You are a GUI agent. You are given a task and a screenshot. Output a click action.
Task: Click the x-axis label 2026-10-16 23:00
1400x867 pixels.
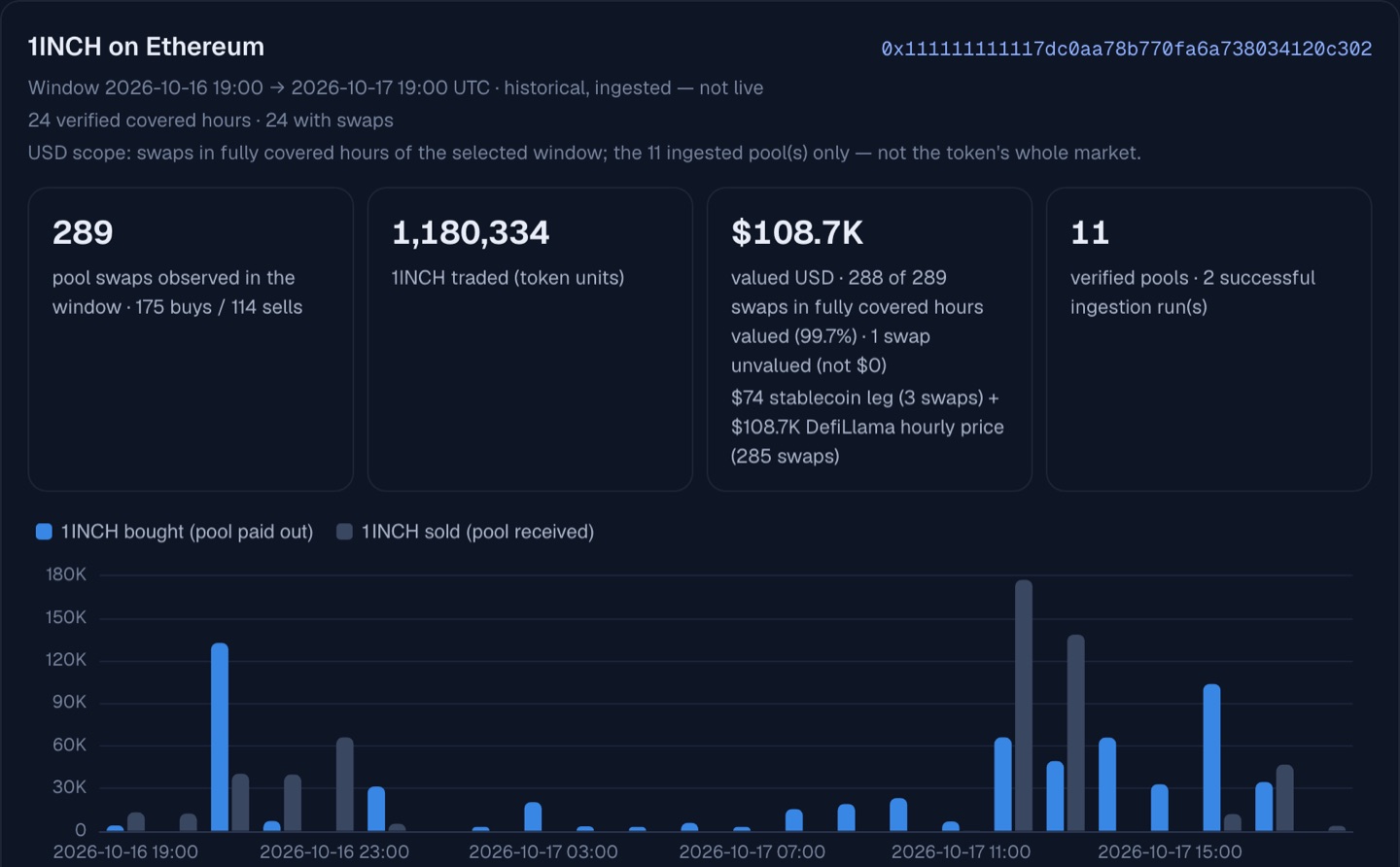[334, 851]
